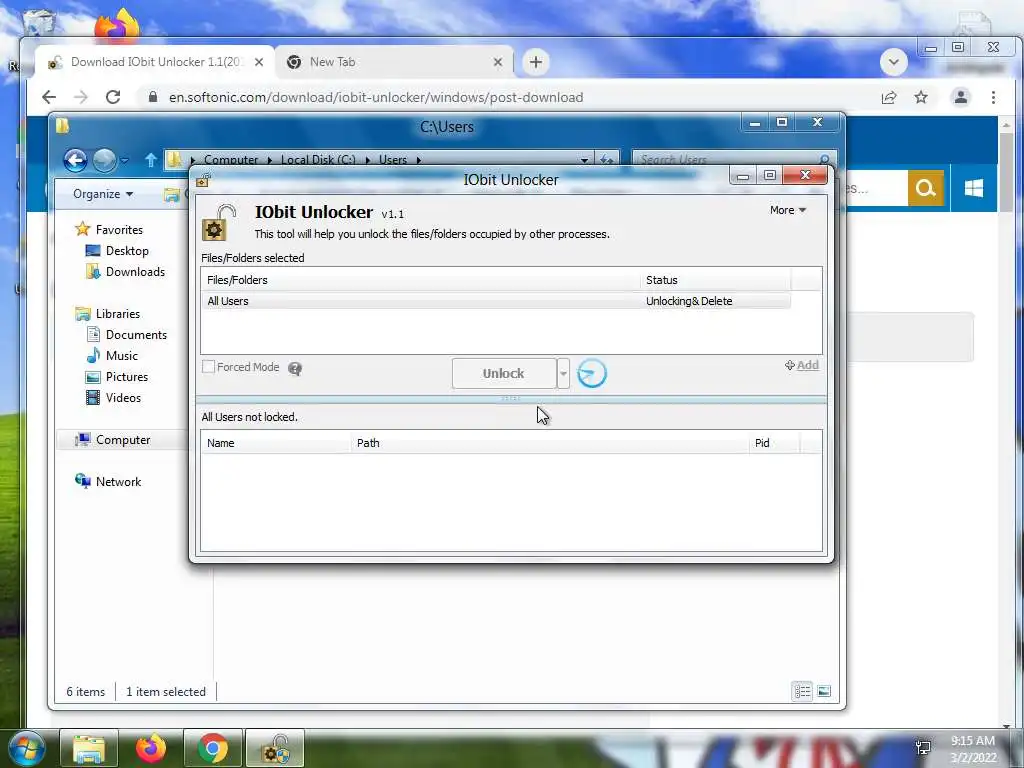Screen dimensions: 1024x768
Task: Click the Status column header
Action: (715, 280)
